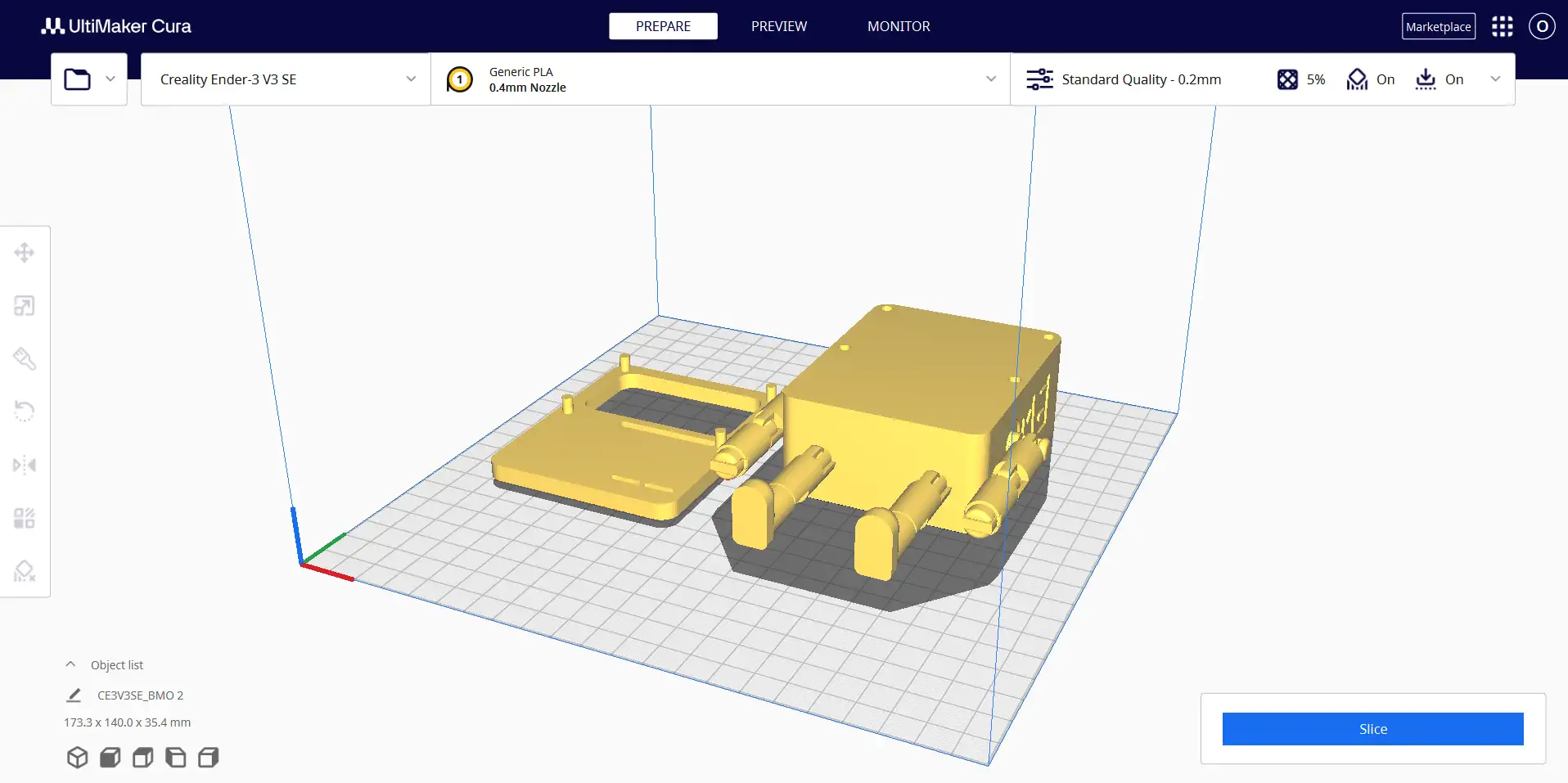Screen dimensions: 1568x783
Task: Select CE3V3SE_BMO 2 in object list
Action: click(140, 695)
